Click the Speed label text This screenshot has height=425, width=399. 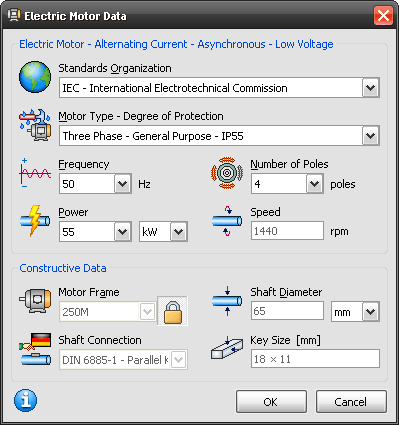click(265, 213)
